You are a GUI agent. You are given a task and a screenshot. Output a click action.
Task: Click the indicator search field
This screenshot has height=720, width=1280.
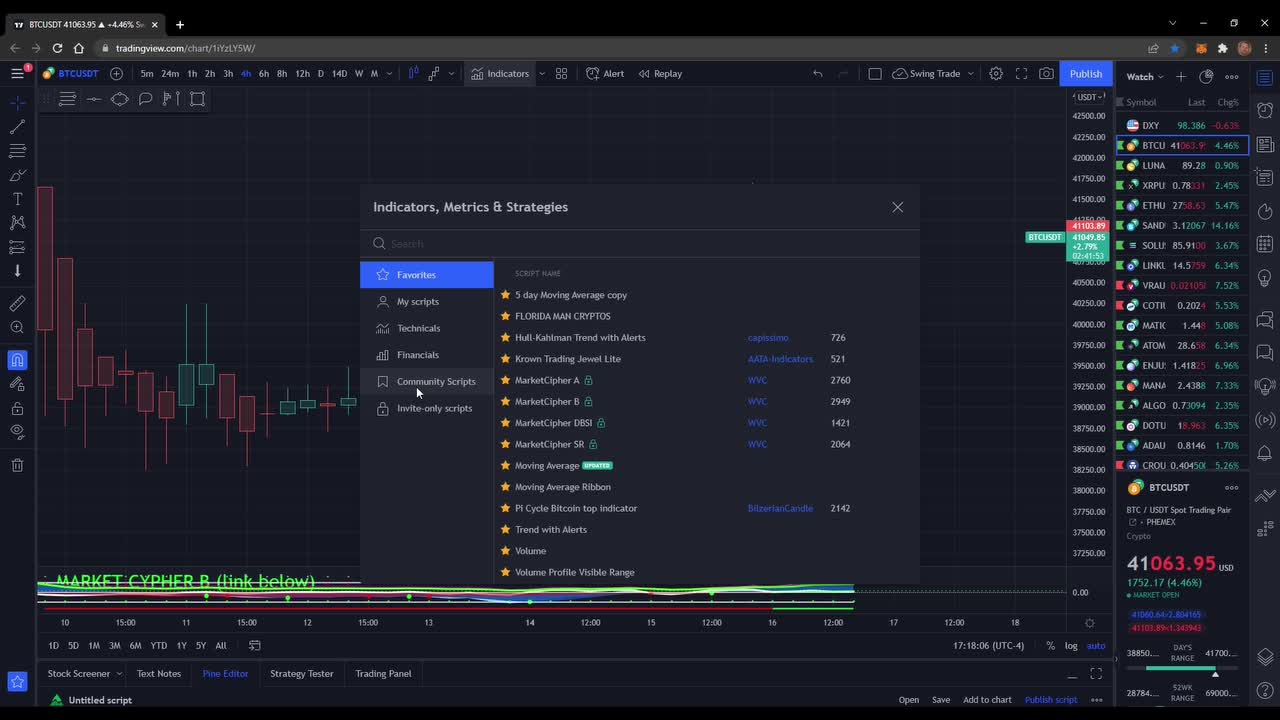[640, 243]
